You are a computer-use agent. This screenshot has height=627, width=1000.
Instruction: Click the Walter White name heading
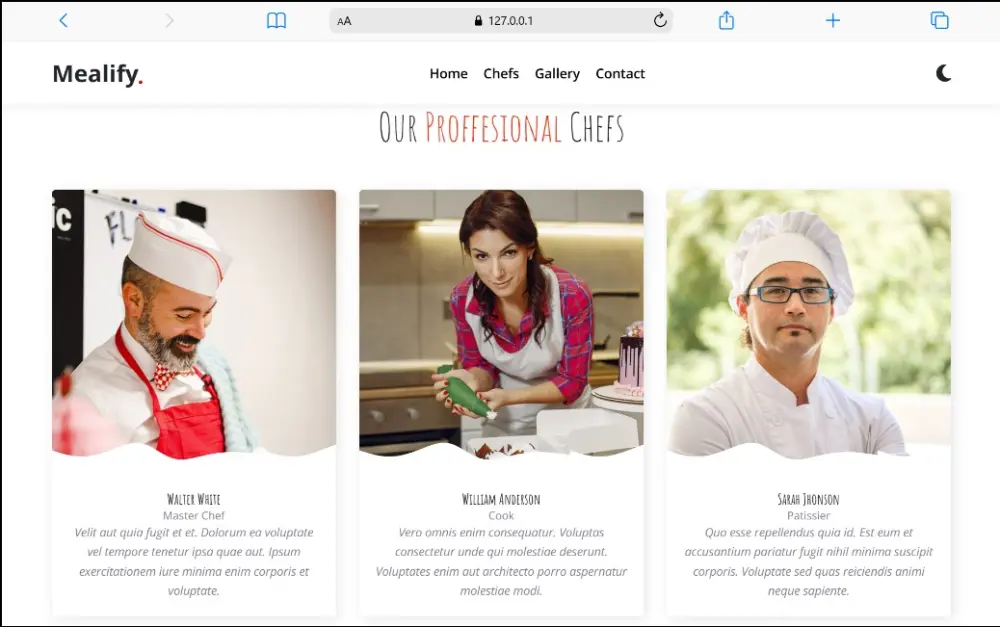point(194,499)
